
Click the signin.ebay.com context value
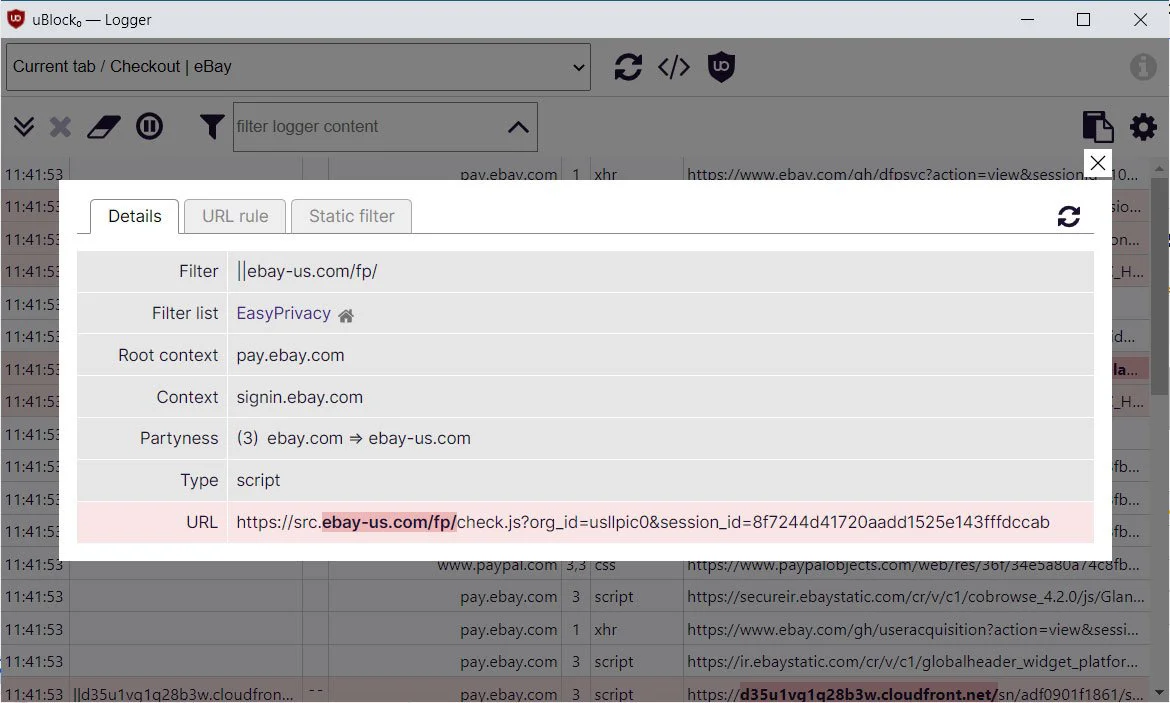click(x=299, y=397)
